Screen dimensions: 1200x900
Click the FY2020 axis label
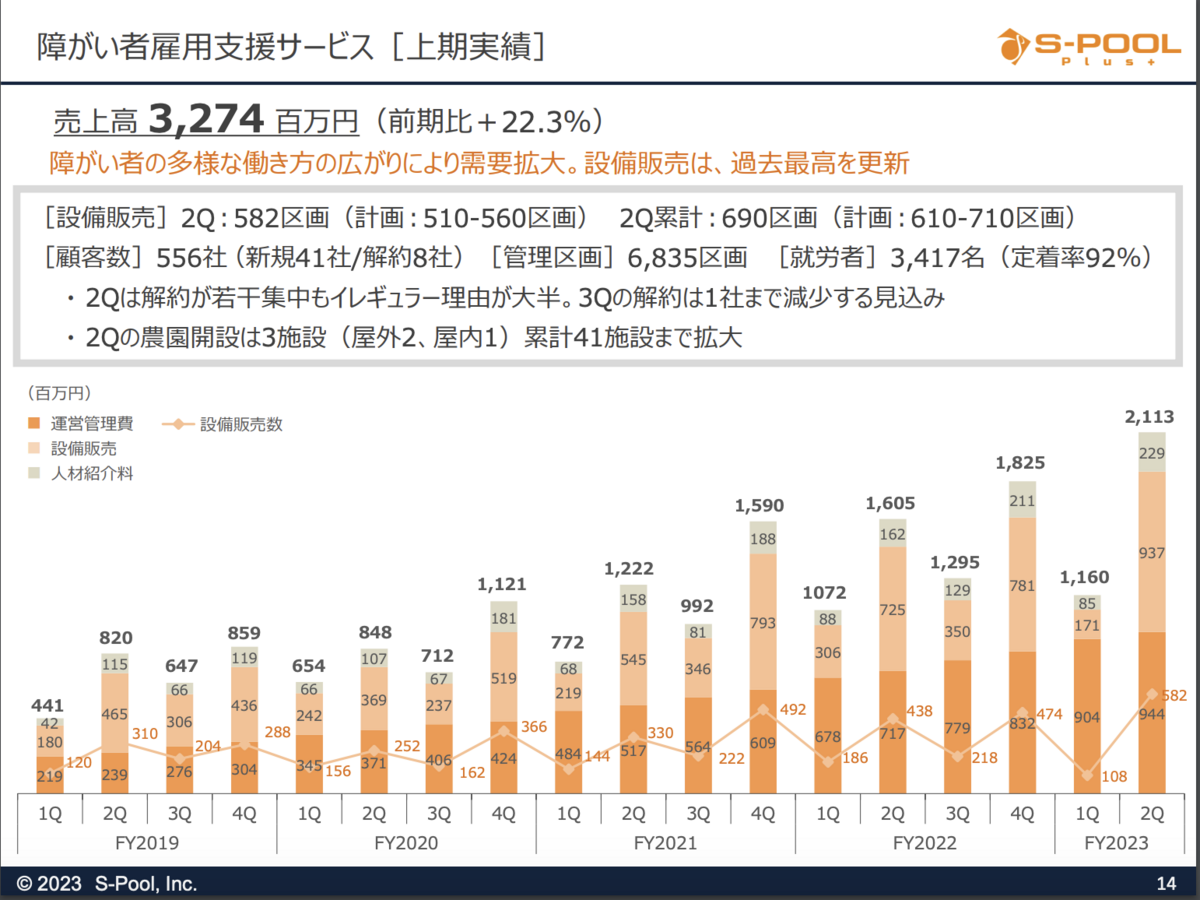(406, 842)
